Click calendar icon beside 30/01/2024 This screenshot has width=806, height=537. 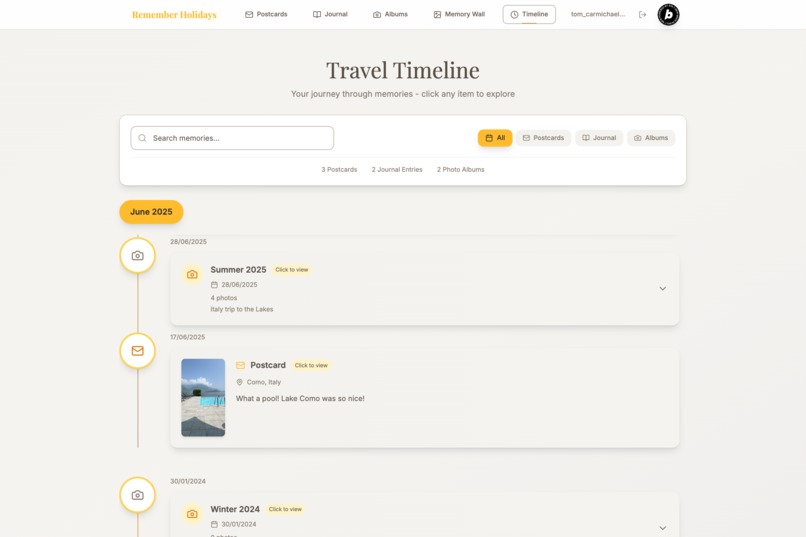click(214, 524)
